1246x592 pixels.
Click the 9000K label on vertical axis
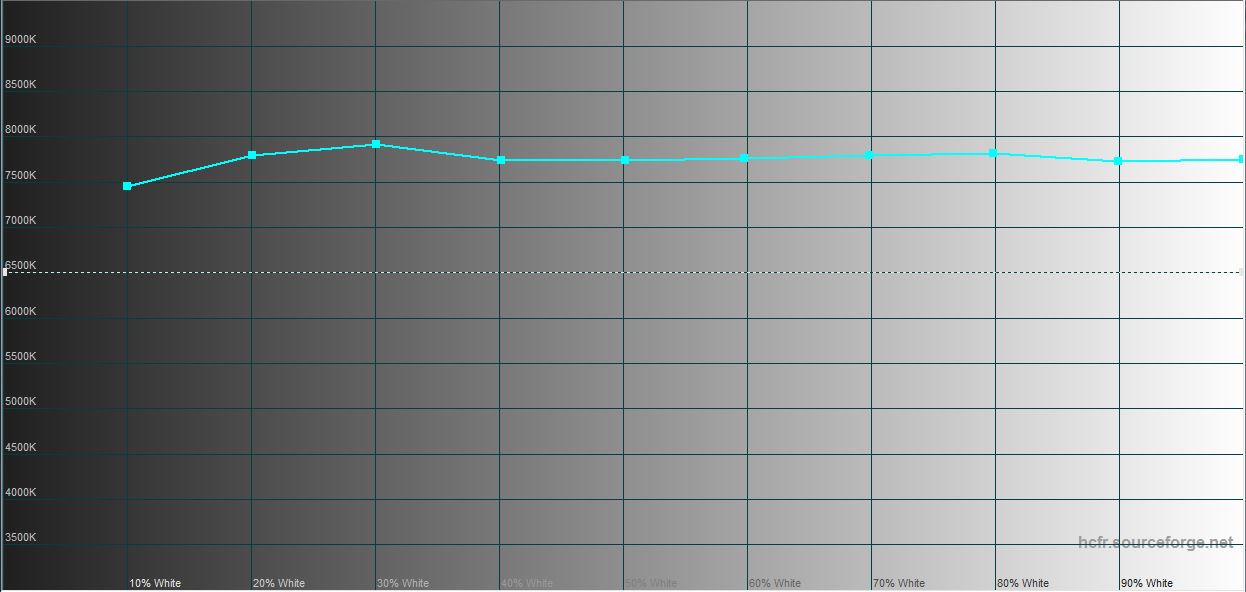coord(21,39)
